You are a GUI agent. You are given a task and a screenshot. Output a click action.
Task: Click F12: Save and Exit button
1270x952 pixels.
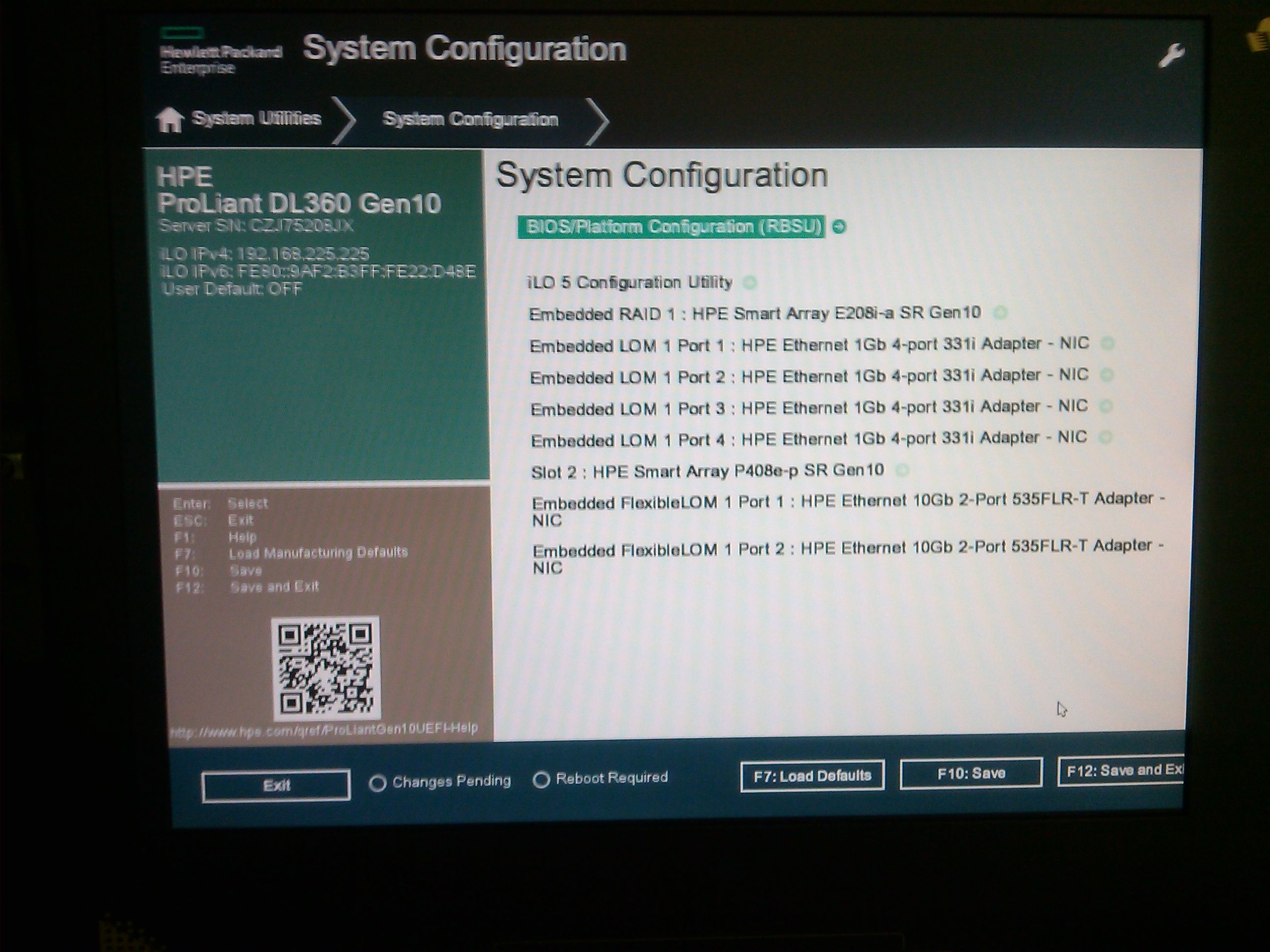click(x=1121, y=771)
